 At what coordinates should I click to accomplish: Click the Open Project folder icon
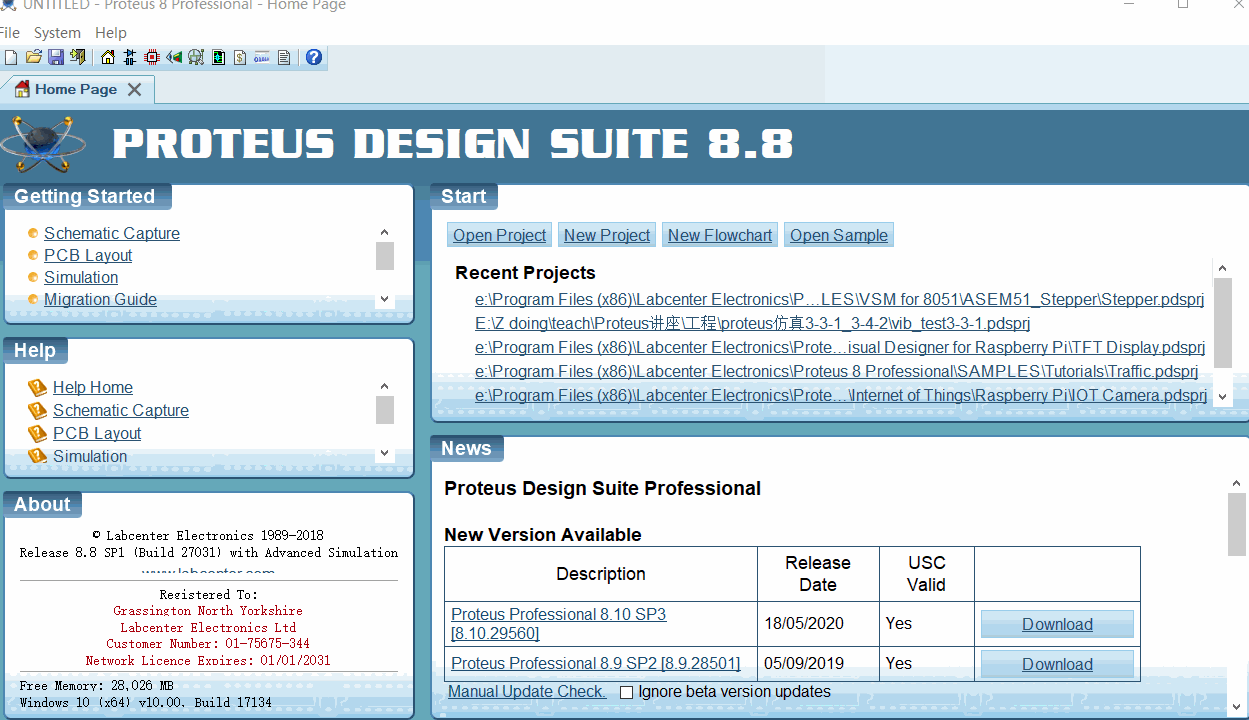tap(34, 57)
